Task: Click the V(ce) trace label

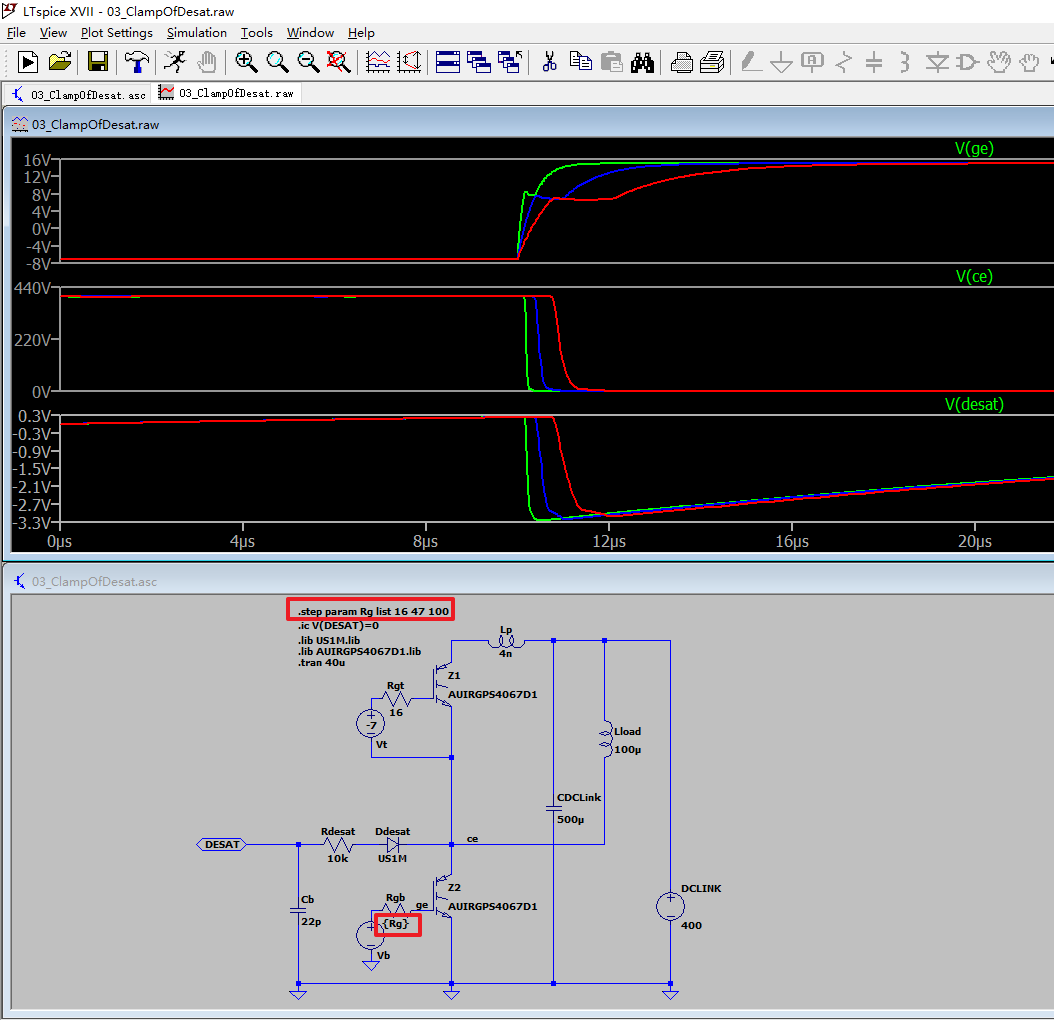Action: click(974, 276)
